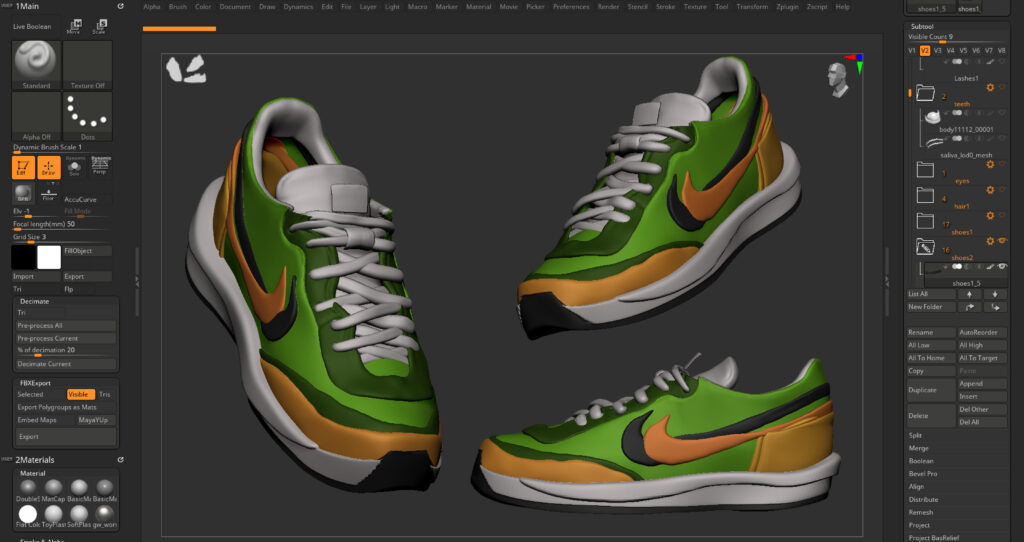1024x542 pixels.
Task: Expand the eyes folder
Action: pos(925,170)
